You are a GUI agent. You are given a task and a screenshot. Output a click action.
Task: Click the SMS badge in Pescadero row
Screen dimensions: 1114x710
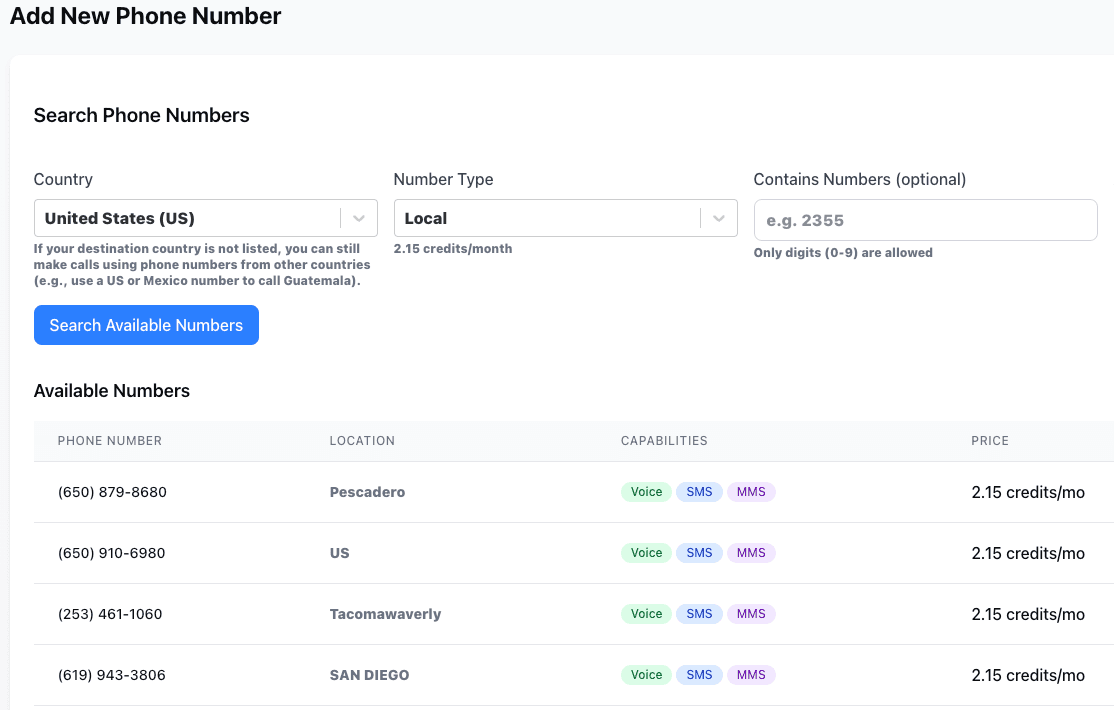699,492
